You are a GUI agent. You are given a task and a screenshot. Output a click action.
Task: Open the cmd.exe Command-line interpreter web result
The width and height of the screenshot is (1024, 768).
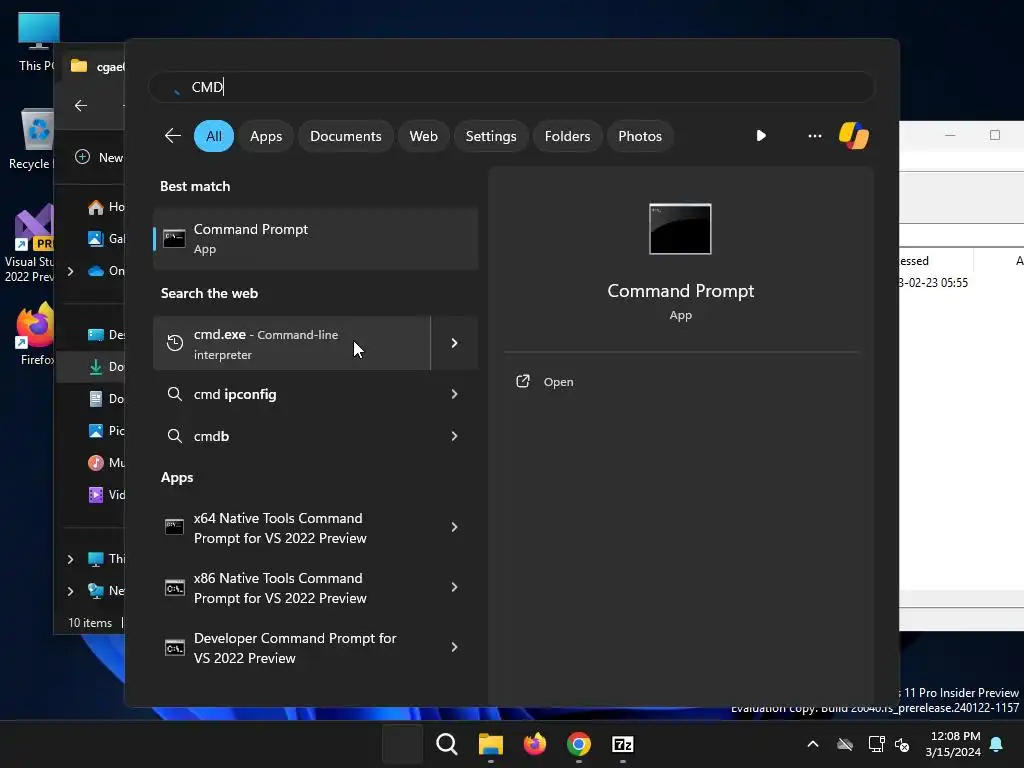click(x=292, y=344)
